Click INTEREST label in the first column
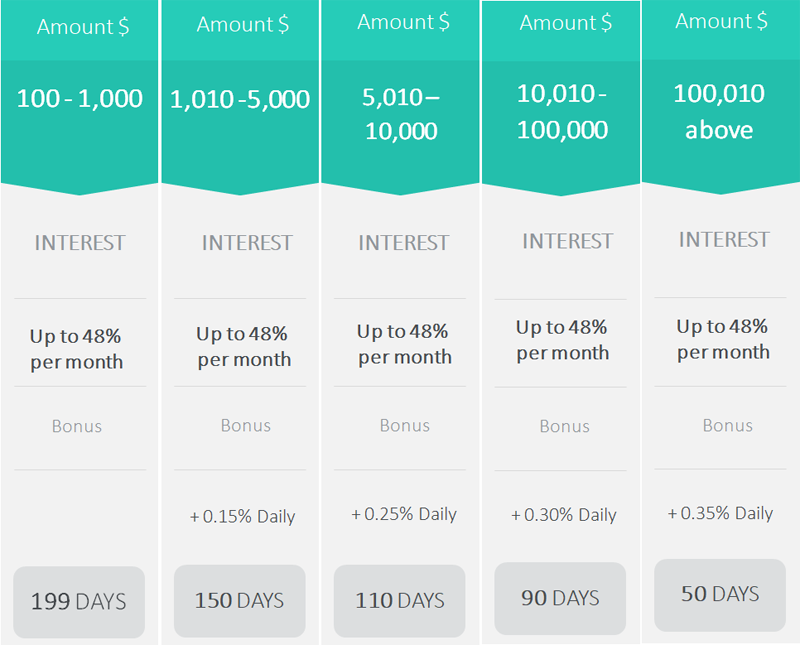 [x=80, y=243]
